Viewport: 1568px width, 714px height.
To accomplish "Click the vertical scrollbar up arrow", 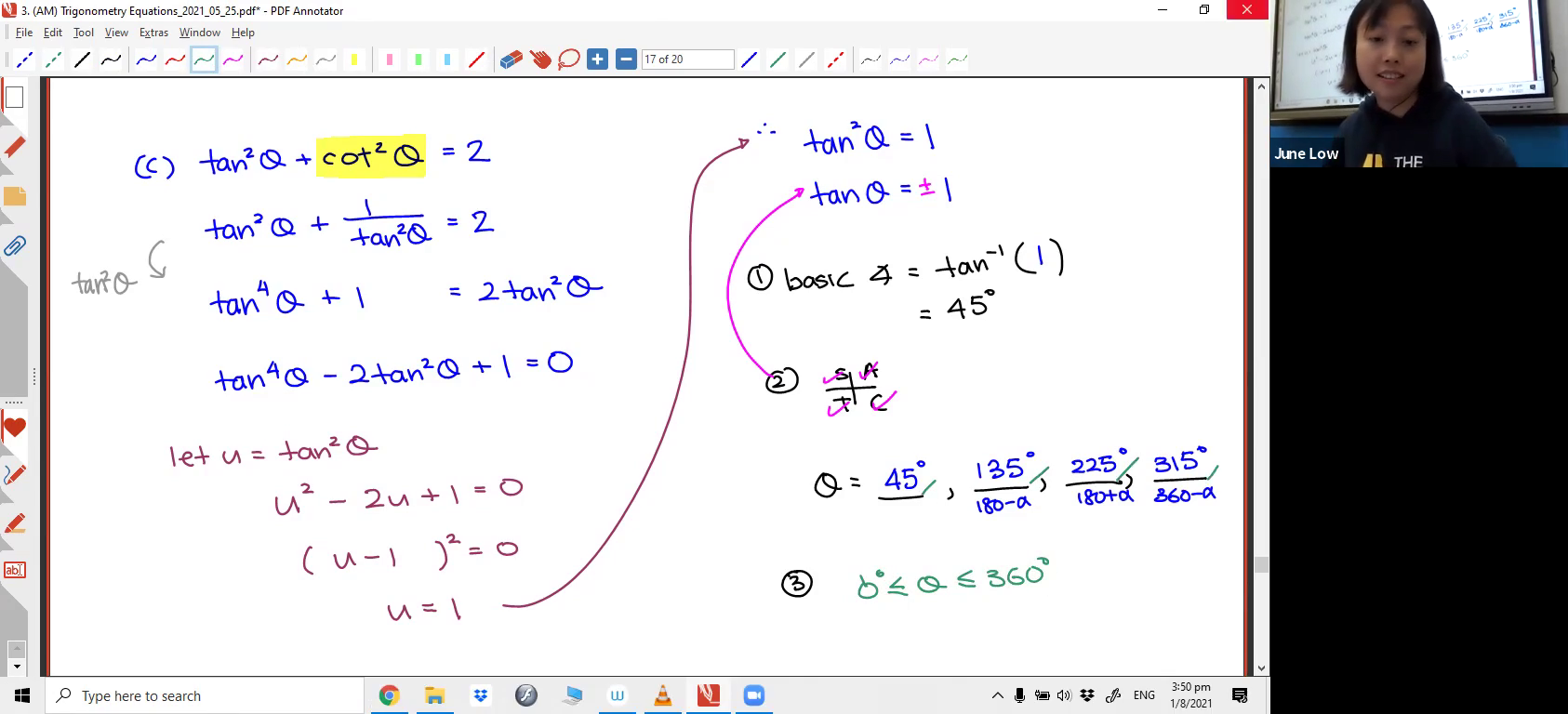I will click(1261, 86).
